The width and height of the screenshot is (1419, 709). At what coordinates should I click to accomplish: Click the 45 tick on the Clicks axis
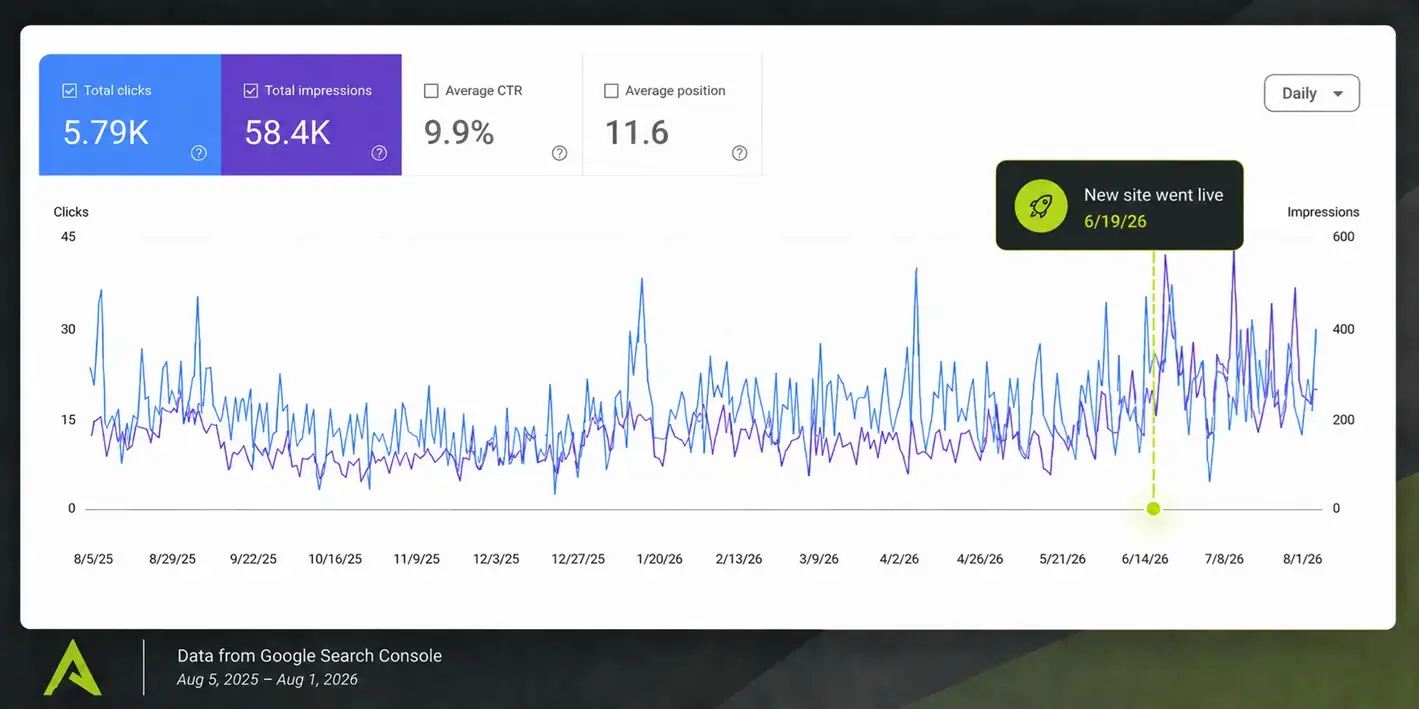pos(68,237)
